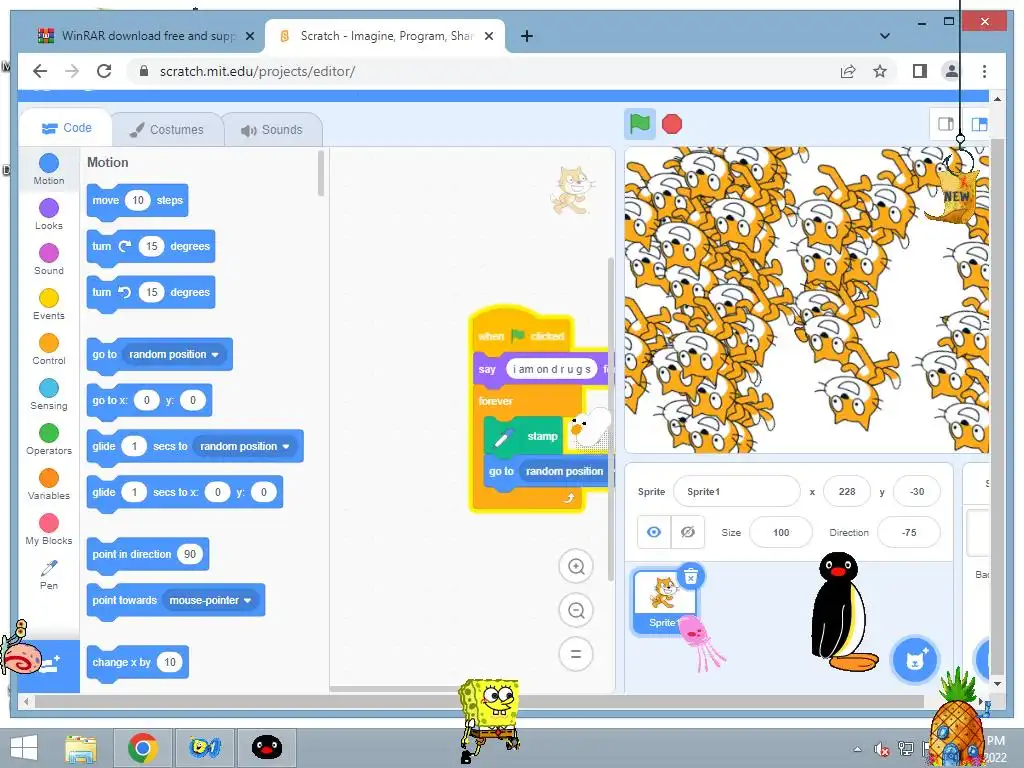Share this page from address bar
This screenshot has height=768, width=1024.
pos(848,71)
